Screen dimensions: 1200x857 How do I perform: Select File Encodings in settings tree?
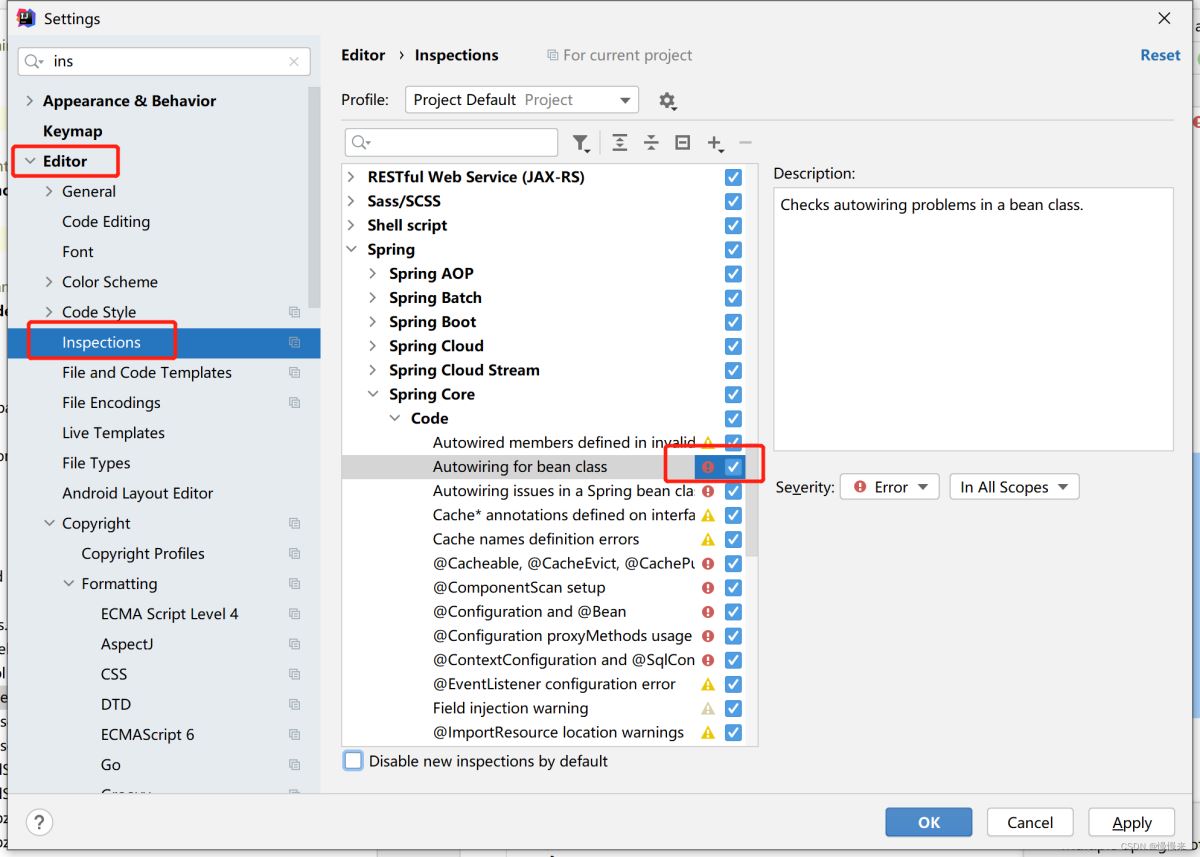pos(111,403)
